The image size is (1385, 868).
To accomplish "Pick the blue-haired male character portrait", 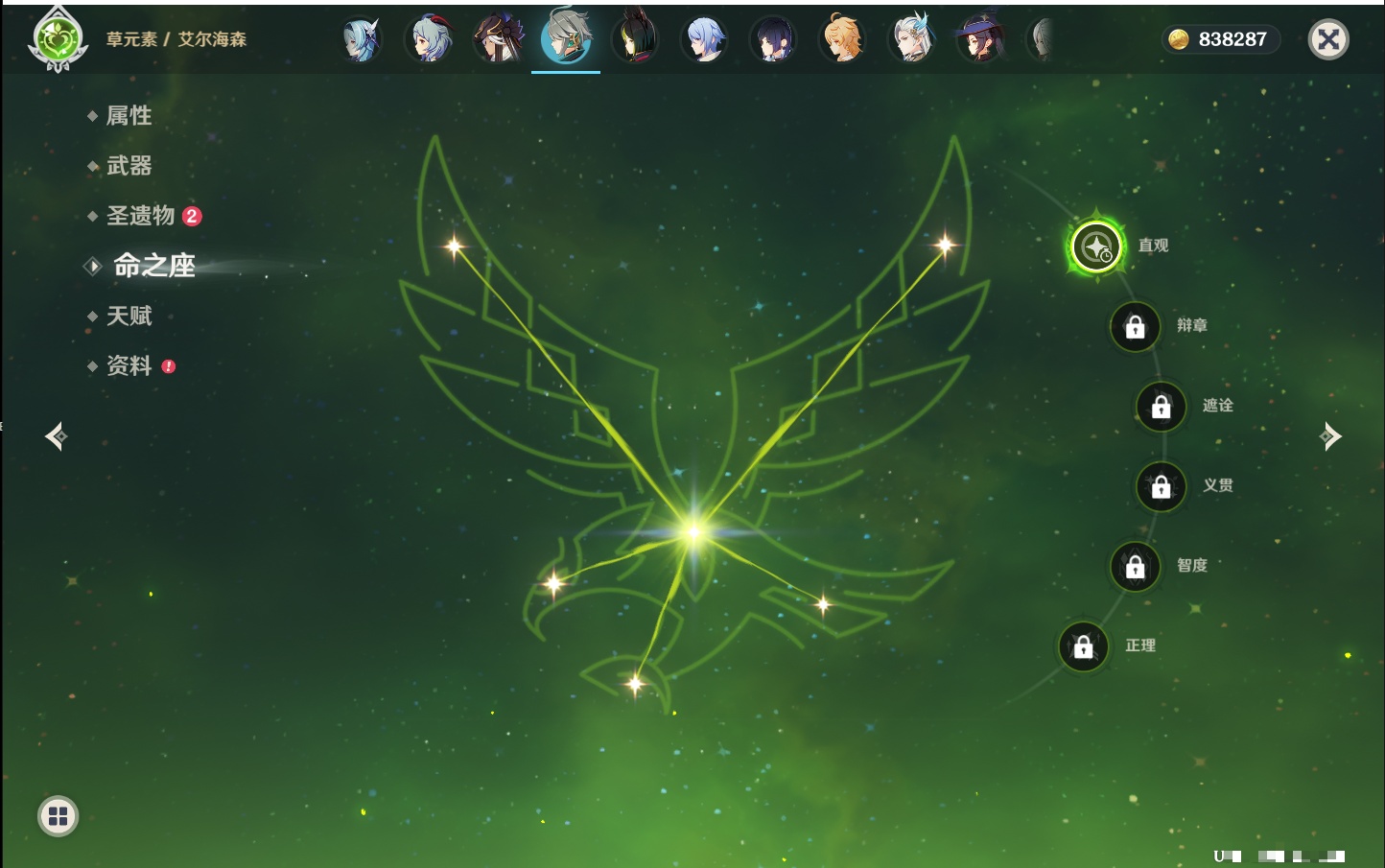I will point(704,39).
